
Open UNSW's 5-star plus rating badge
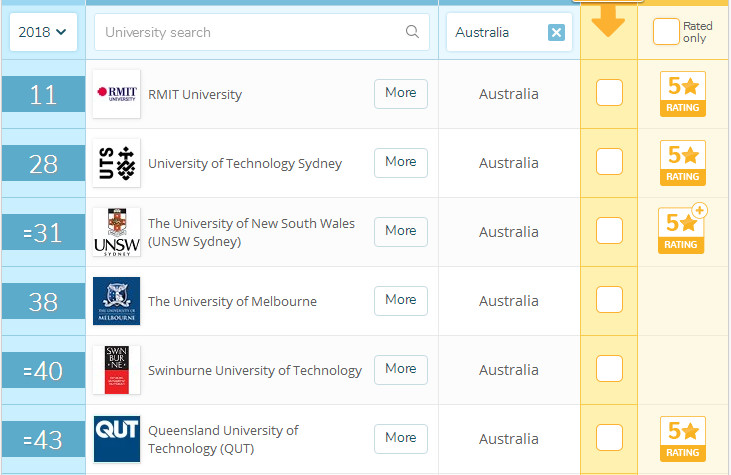point(683,230)
